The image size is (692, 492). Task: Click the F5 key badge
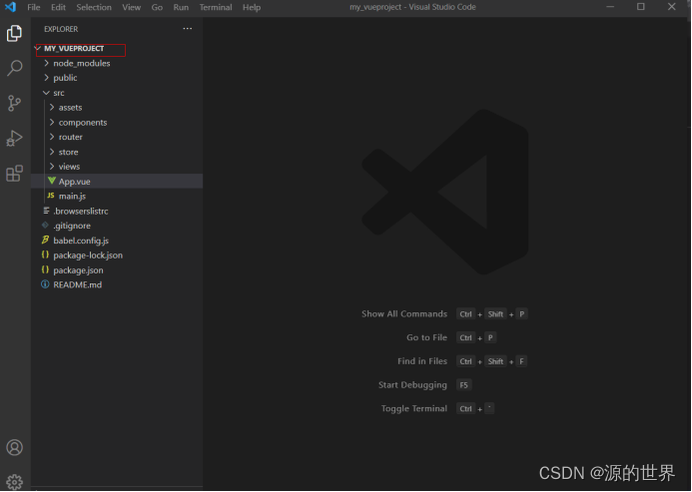pos(464,385)
